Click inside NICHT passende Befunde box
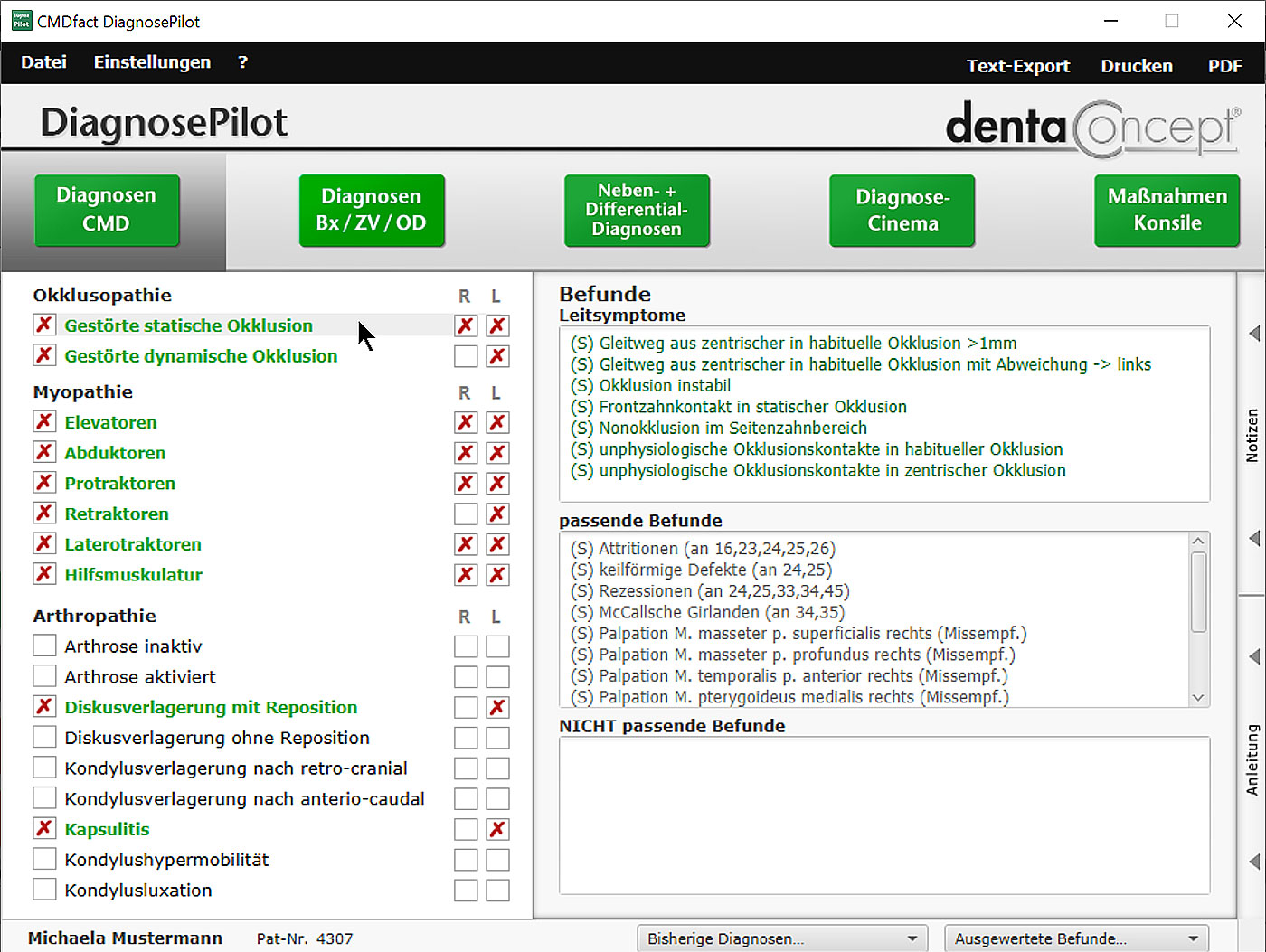The width and height of the screenshot is (1266, 952). pos(884,815)
